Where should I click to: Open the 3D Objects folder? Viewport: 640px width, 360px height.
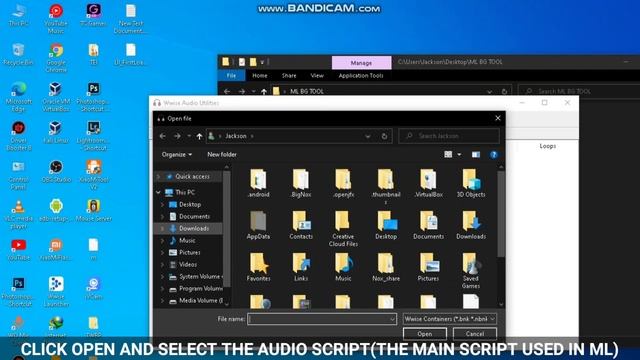471,184
